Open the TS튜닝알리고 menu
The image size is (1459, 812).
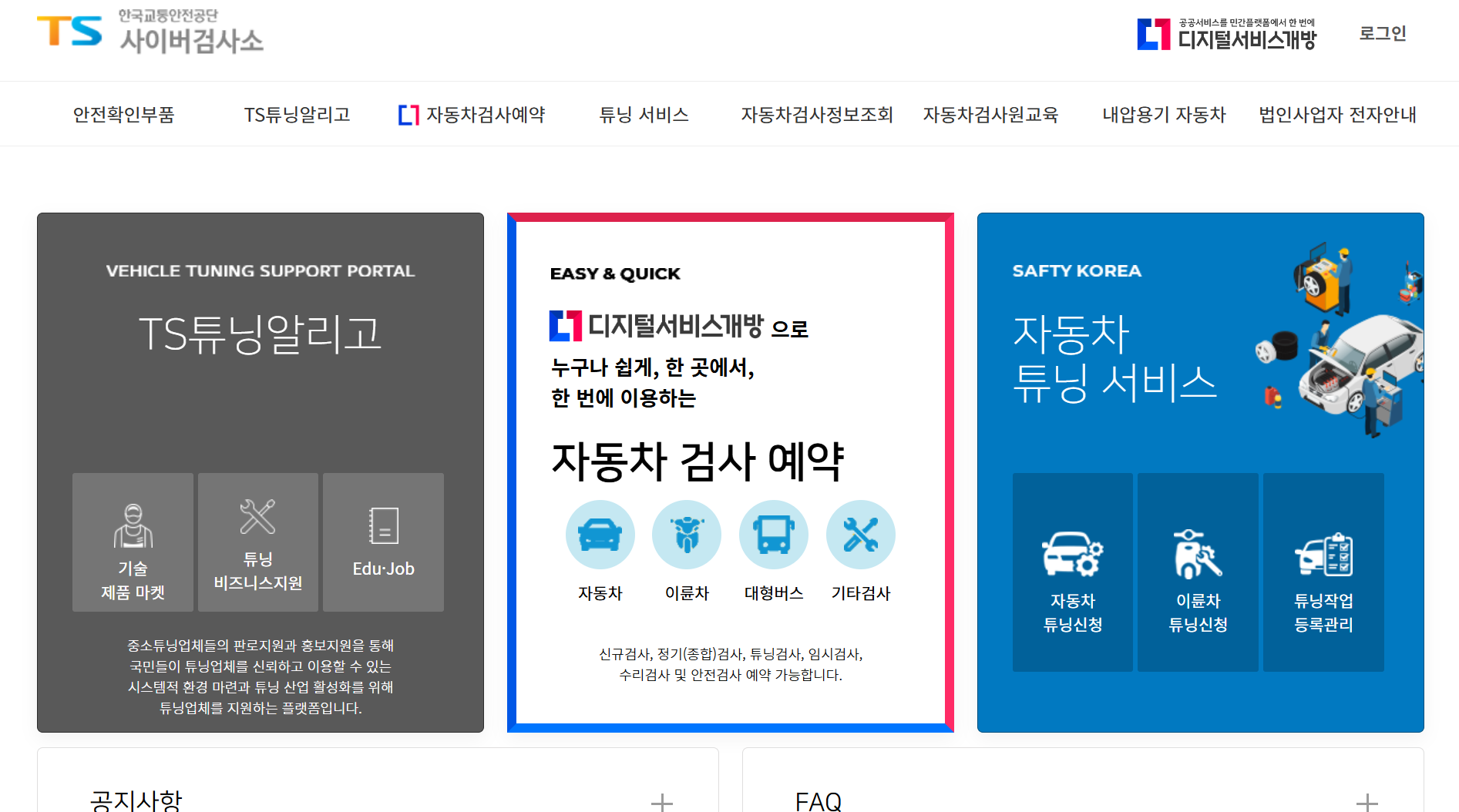[297, 114]
